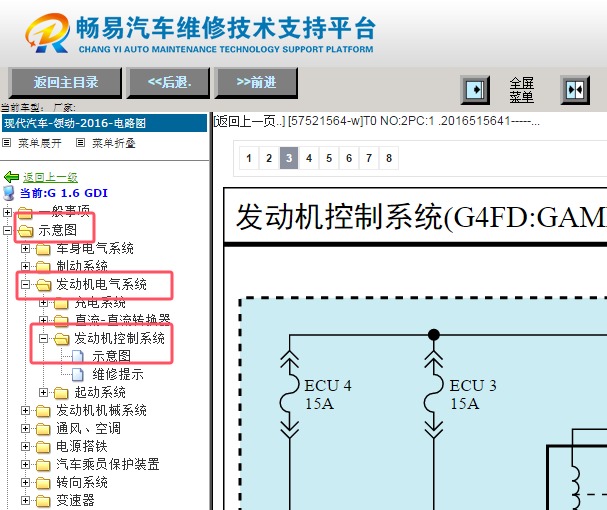
Task: Click the panel expand arrow icon left of 全屏菜单
Action: (x=475, y=90)
